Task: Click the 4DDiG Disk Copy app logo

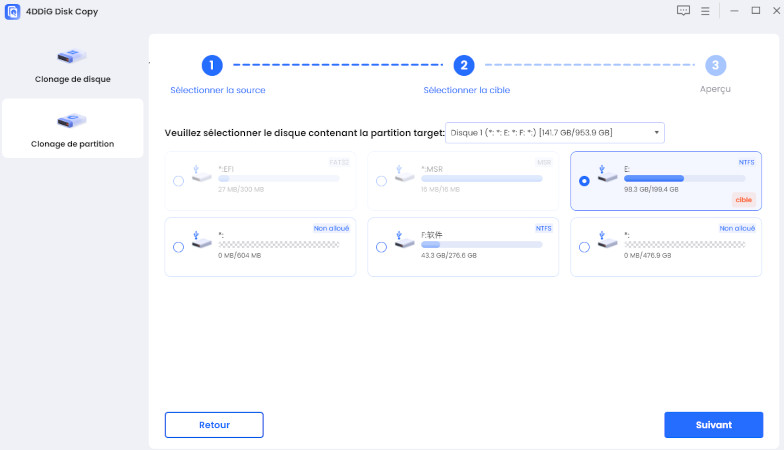Action: pos(14,12)
